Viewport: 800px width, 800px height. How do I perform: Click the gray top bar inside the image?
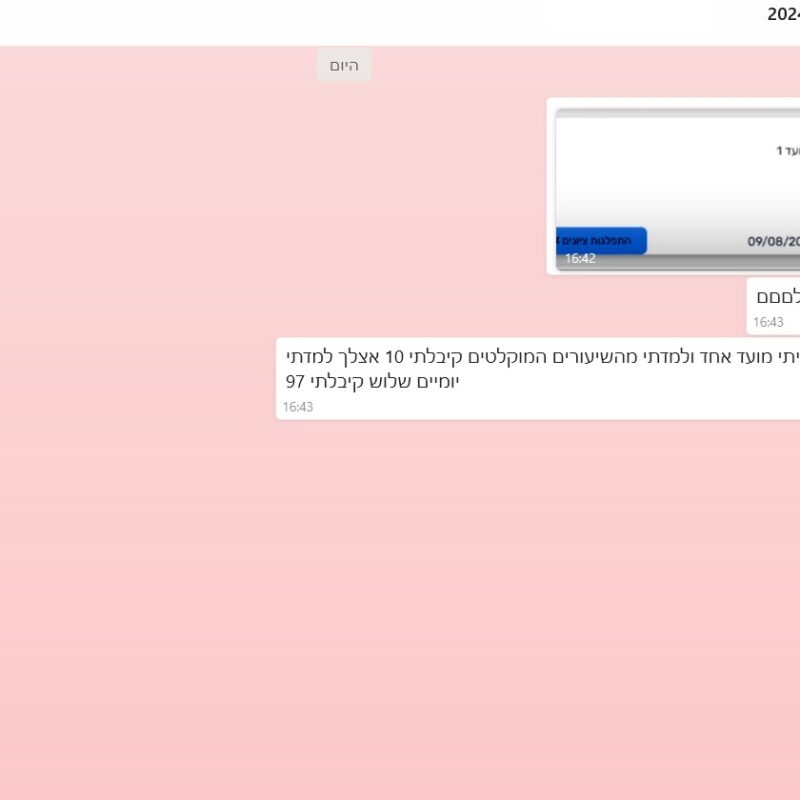[680, 113]
